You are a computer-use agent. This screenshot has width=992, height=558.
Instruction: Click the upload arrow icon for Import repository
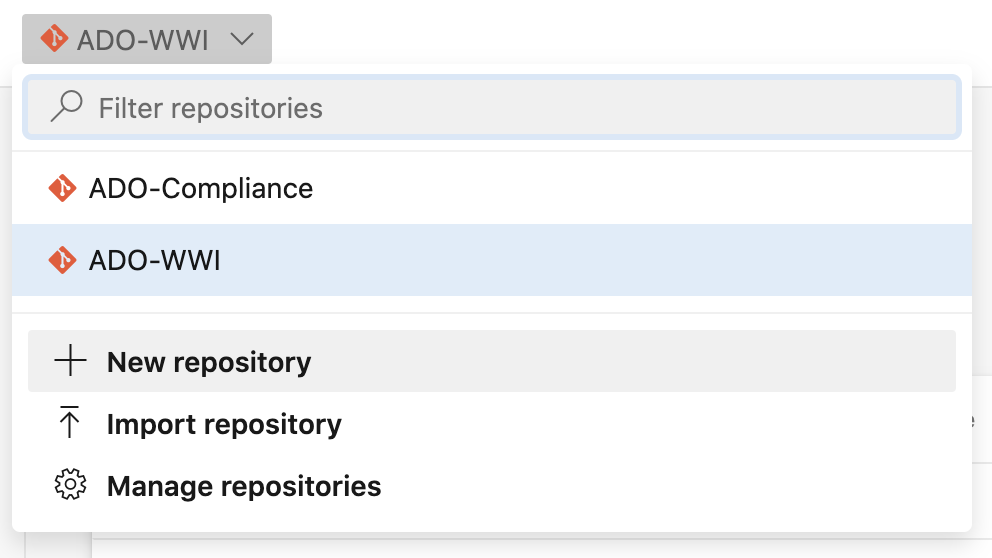pos(70,424)
